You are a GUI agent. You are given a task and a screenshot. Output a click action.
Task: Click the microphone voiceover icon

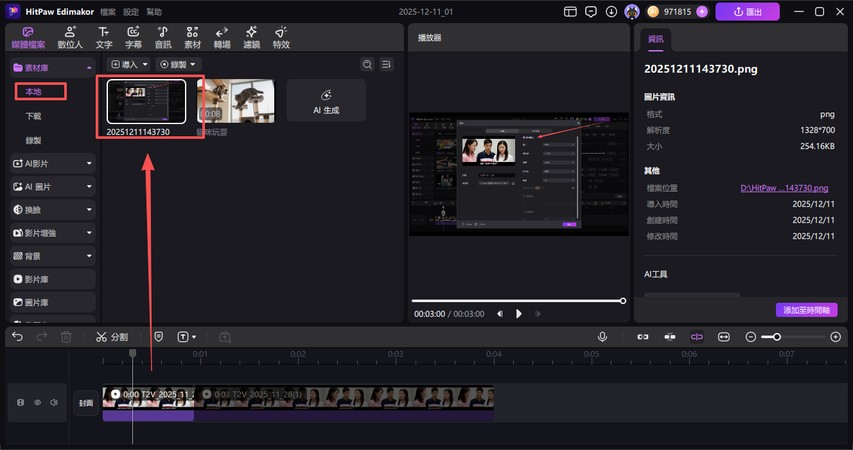click(602, 337)
